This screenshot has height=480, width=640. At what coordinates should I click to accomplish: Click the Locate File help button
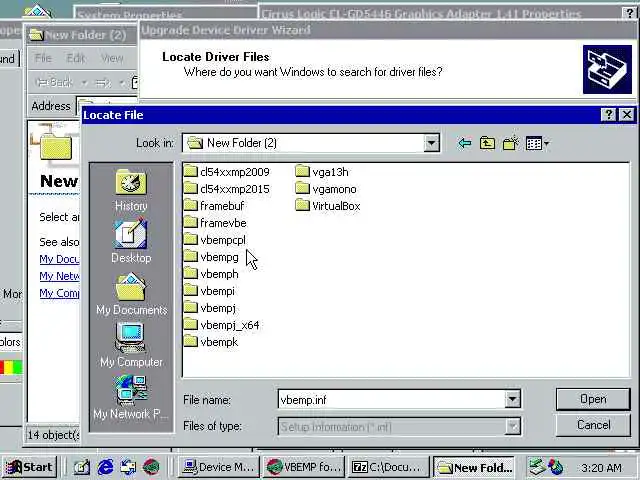(x=609, y=115)
